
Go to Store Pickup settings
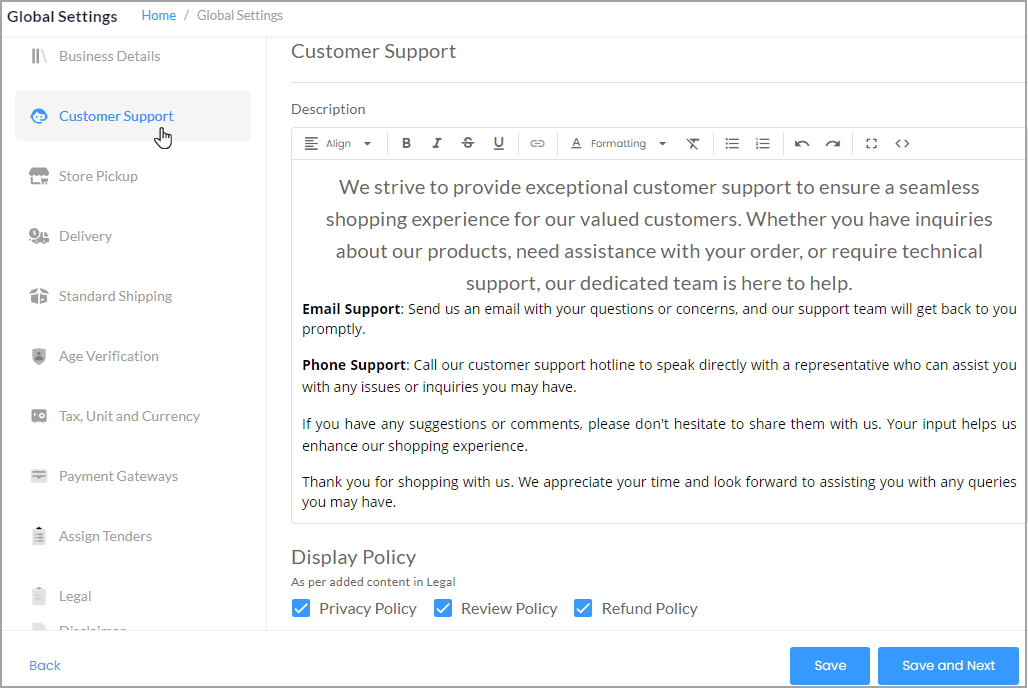coord(98,176)
